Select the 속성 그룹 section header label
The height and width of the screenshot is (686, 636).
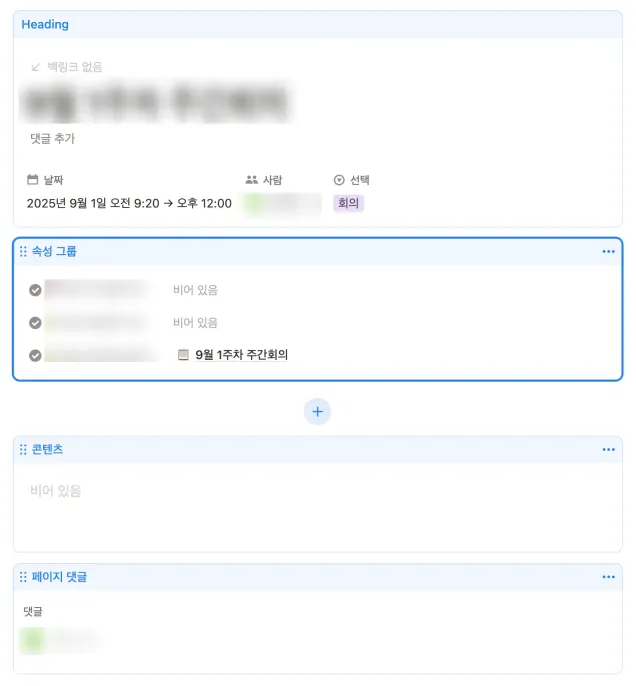point(54,251)
